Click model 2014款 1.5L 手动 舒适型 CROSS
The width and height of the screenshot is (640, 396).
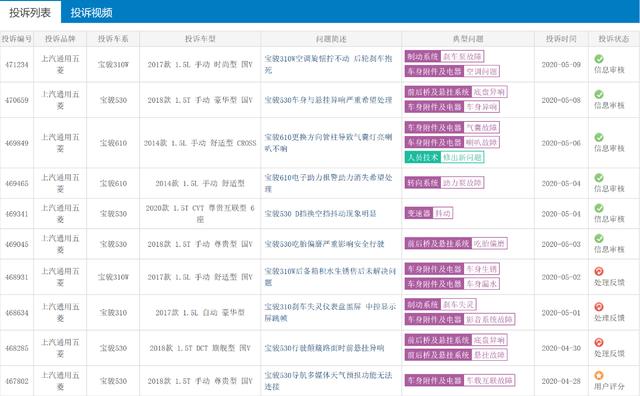(x=200, y=143)
